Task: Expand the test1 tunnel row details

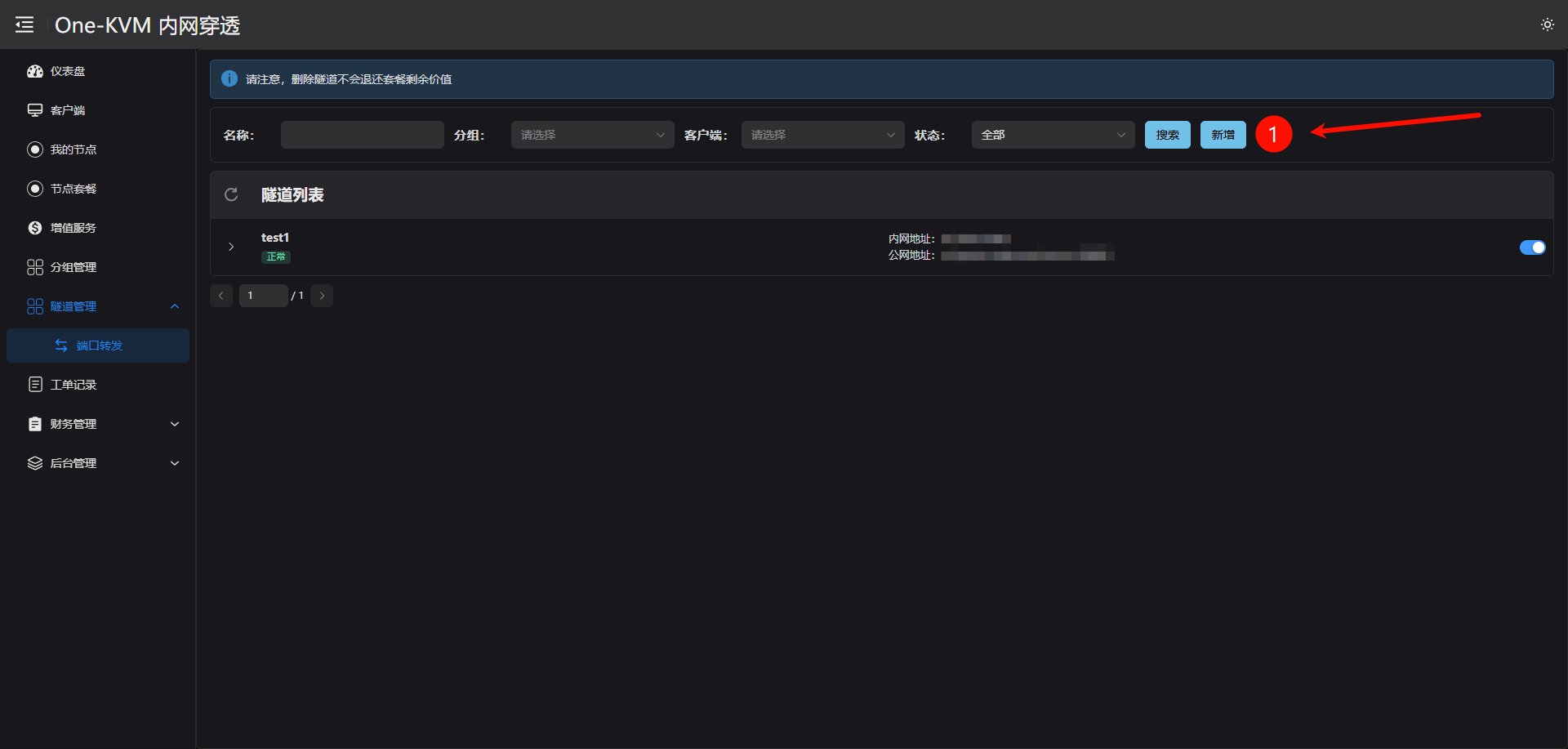Action: 231,247
